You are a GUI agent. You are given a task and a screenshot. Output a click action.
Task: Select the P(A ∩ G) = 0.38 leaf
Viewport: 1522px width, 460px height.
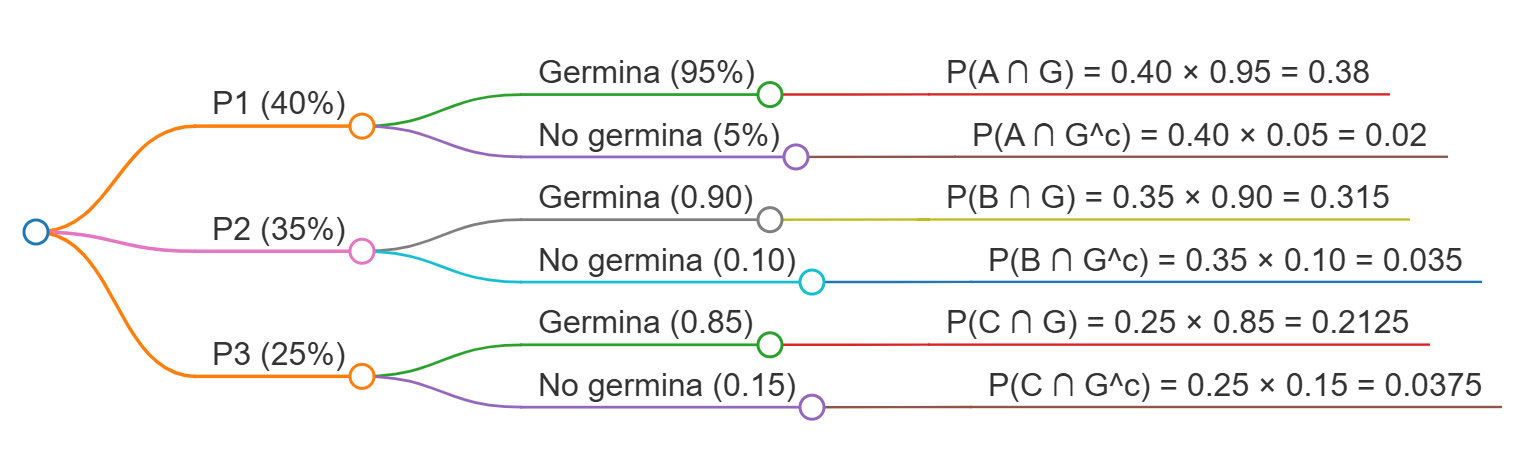[x=1158, y=72]
